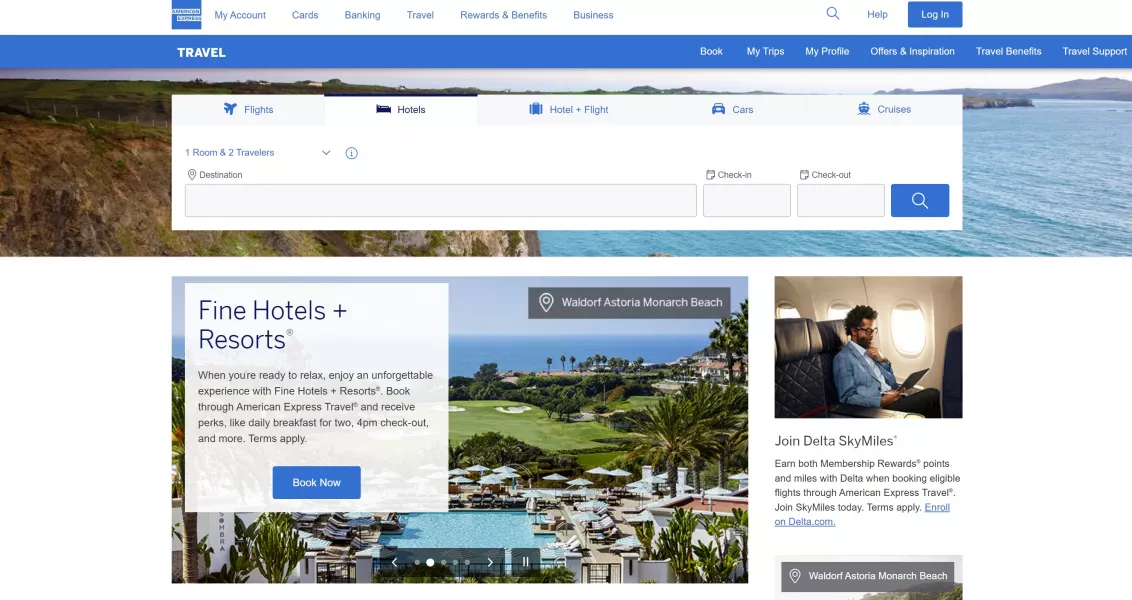
Task: Switch to the Hotel + Flight tab
Action: (569, 110)
